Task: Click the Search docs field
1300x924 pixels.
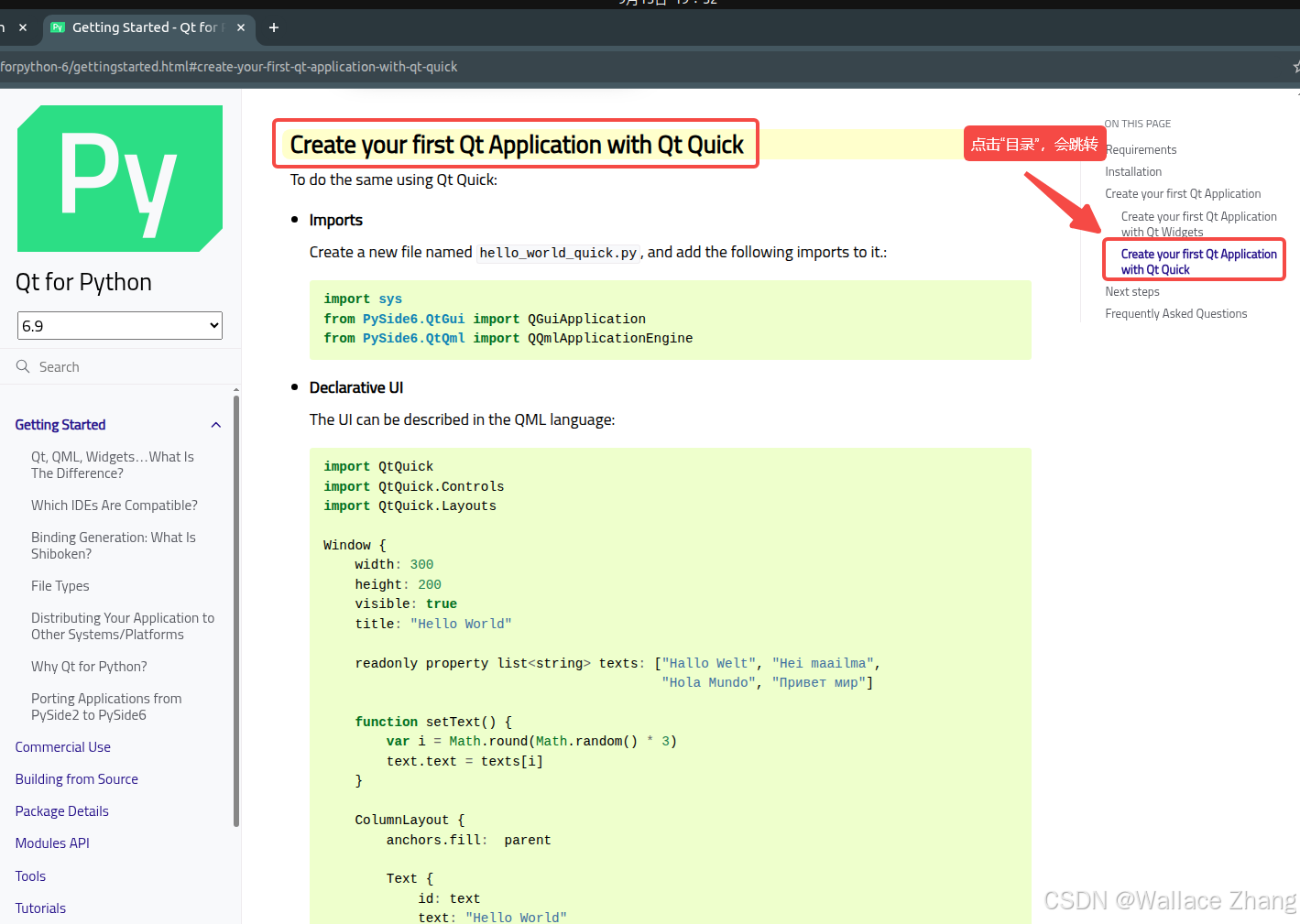Action: click(x=120, y=366)
